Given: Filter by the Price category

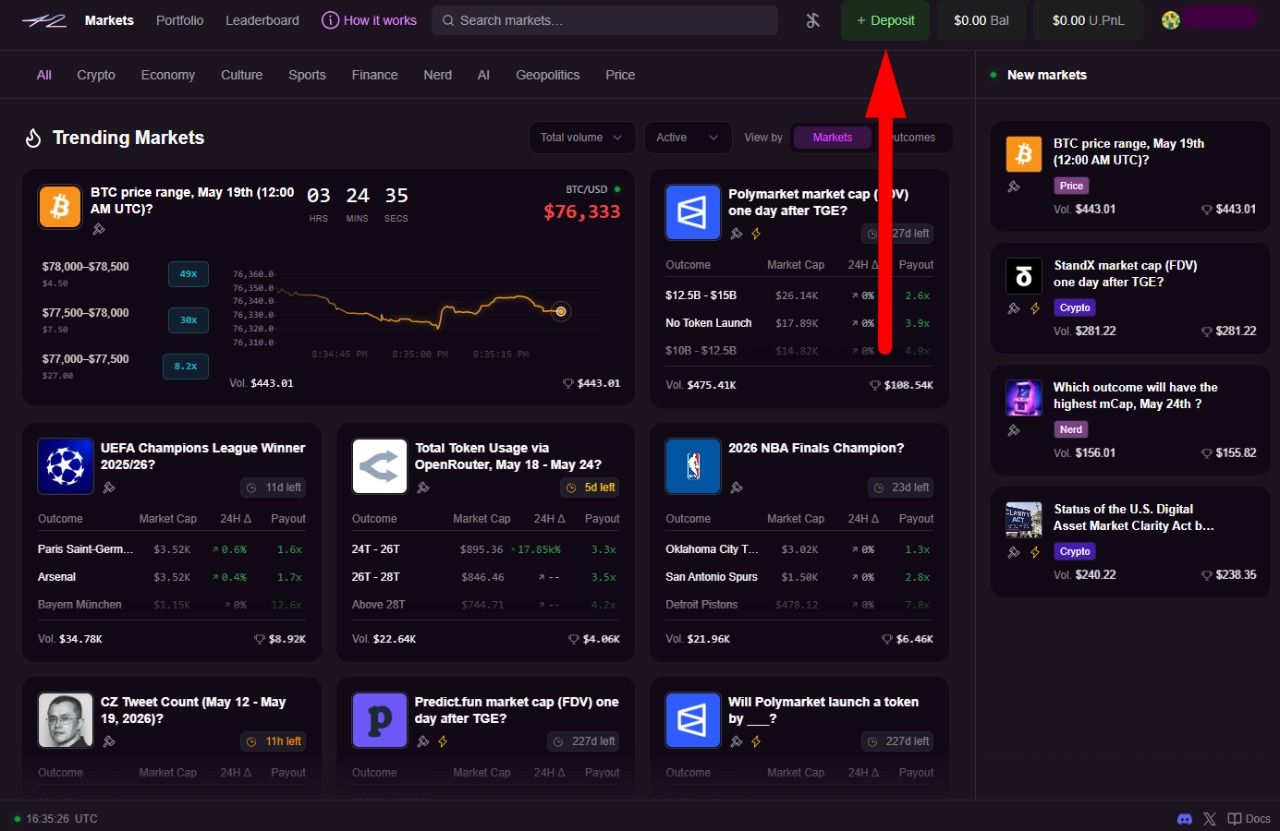Looking at the screenshot, I should pos(620,75).
